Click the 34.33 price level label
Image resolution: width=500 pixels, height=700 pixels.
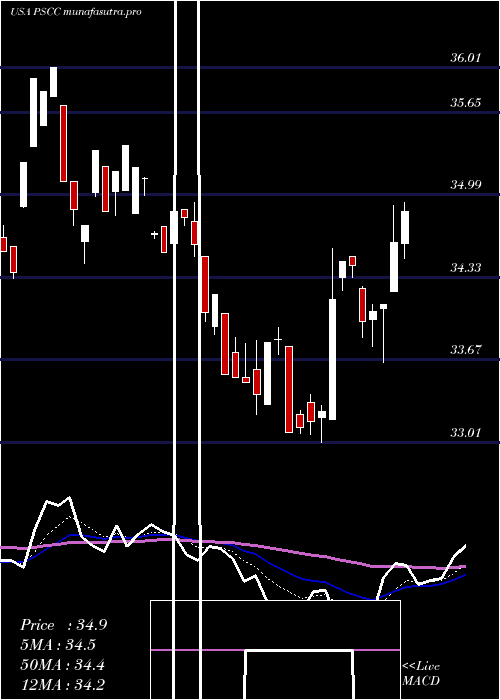465,267
